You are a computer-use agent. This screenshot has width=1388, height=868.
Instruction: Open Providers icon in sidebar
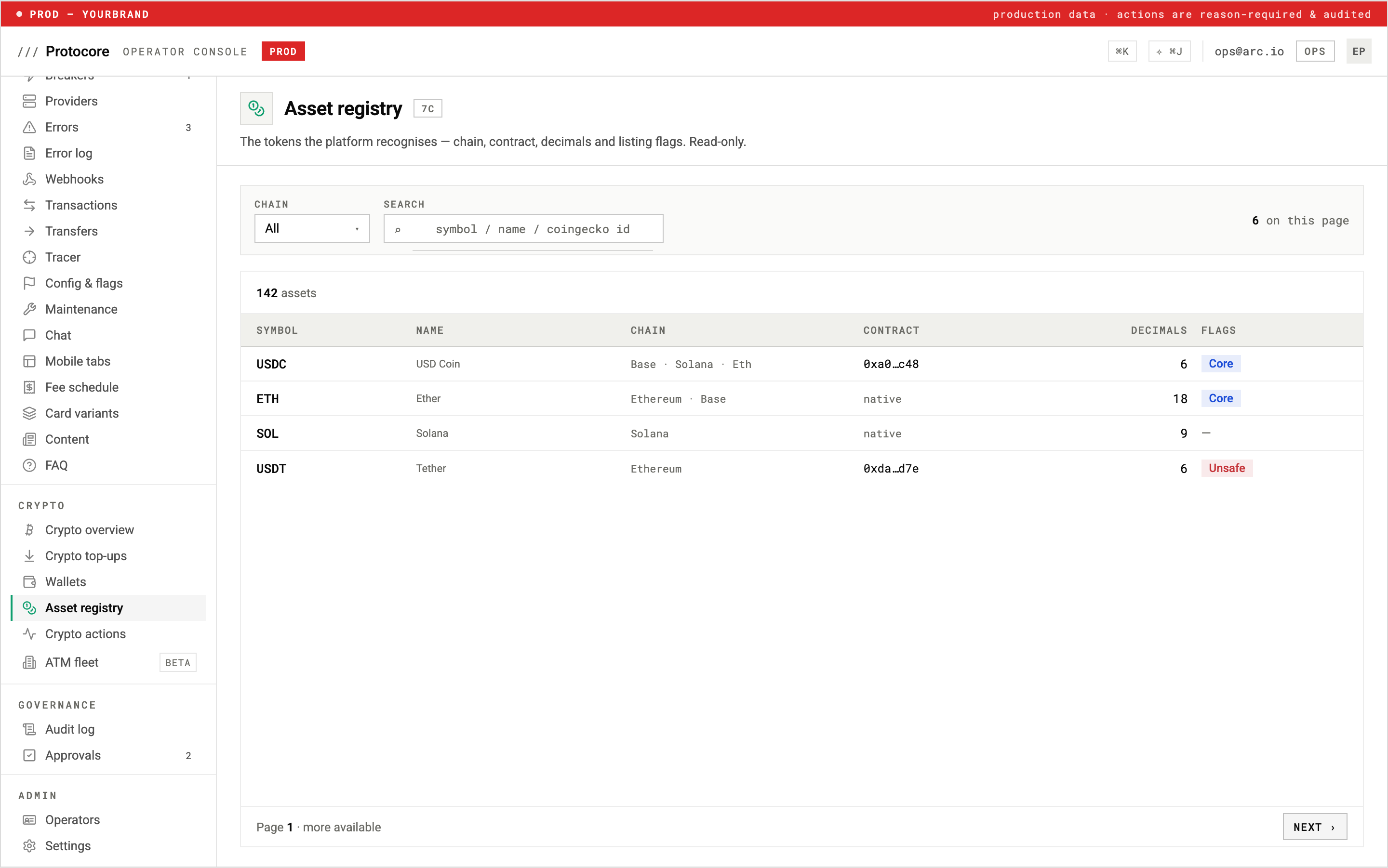tap(29, 101)
